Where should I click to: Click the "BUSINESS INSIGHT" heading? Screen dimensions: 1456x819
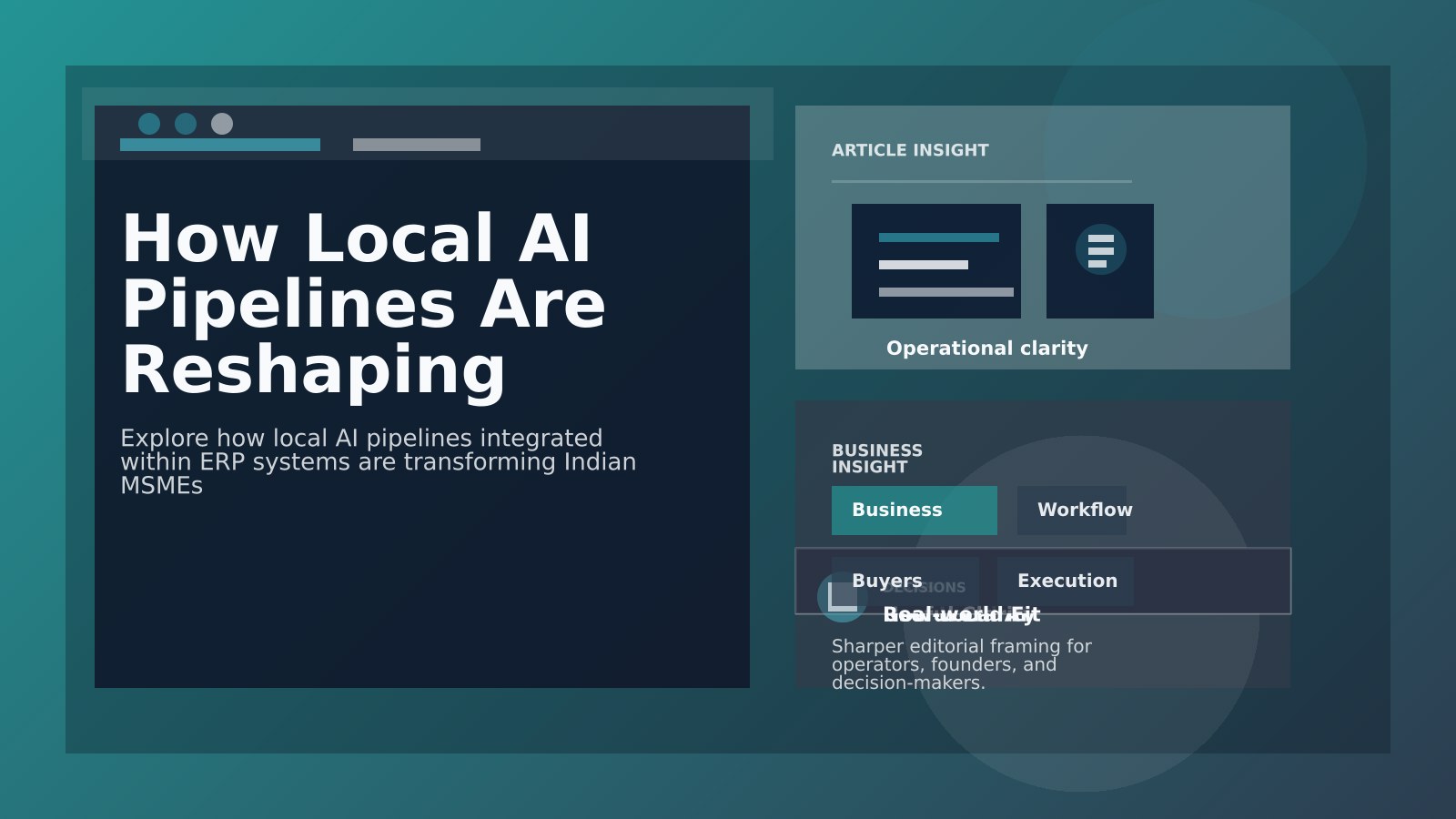pyautogui.click(x=877, y=459)
